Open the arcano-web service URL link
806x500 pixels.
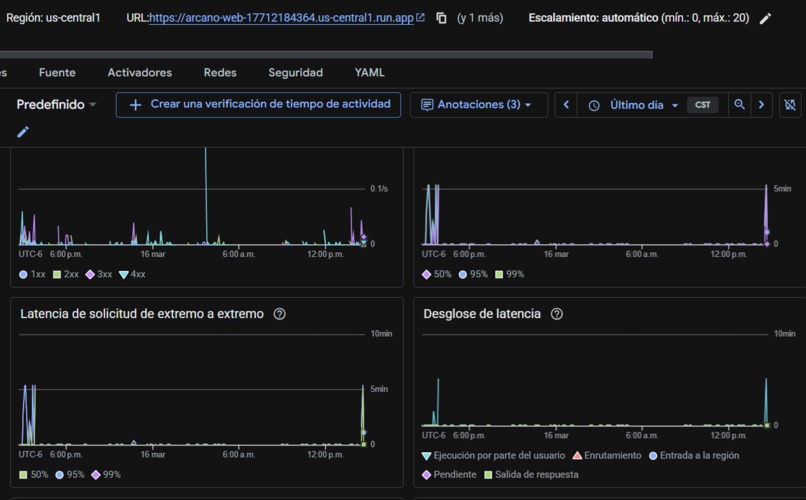click(x=281, y=18)
